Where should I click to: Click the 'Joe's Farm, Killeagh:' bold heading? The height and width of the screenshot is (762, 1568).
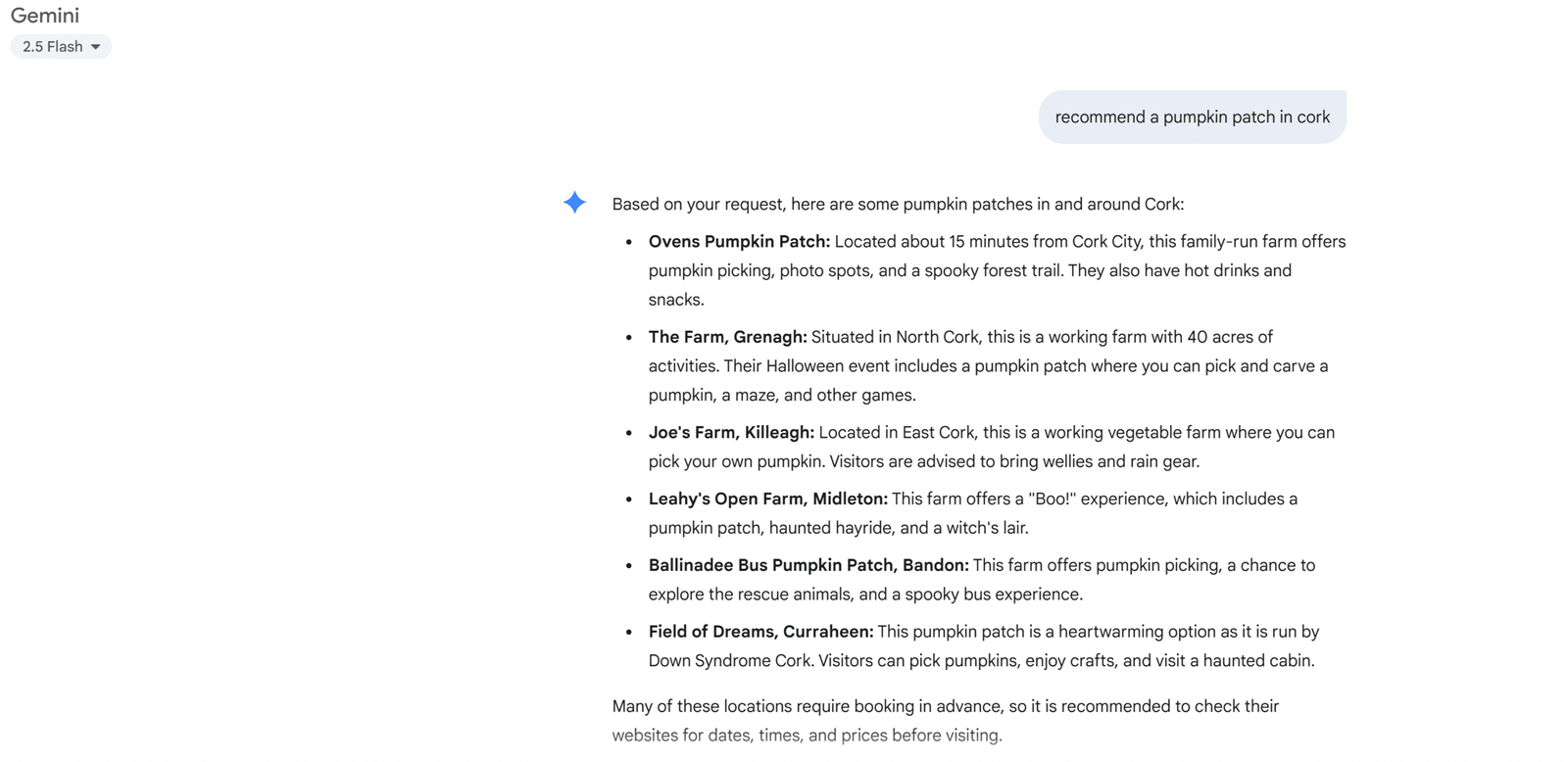coord(731,433)
